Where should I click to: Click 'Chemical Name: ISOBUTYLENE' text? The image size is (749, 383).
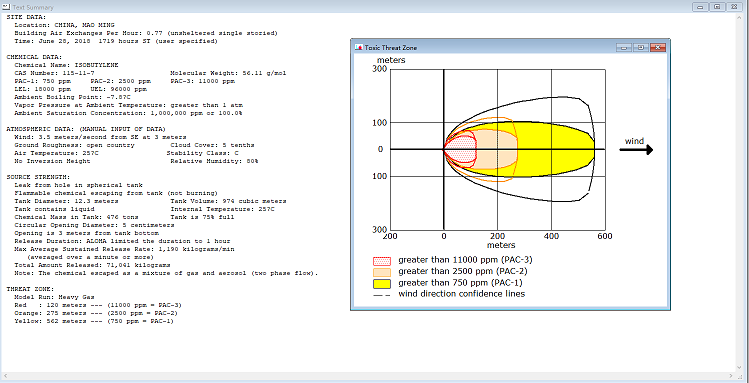66,65
